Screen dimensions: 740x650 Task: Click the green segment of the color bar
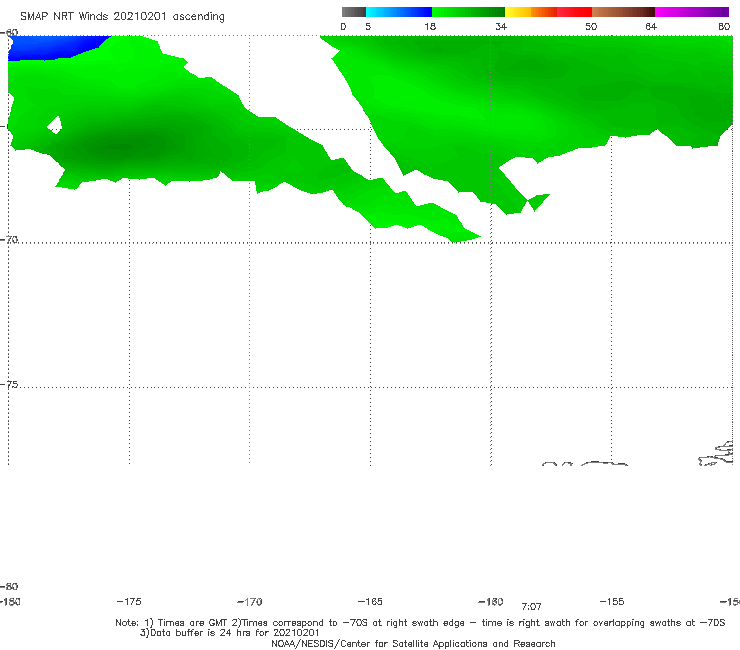(x=468, y=12)
